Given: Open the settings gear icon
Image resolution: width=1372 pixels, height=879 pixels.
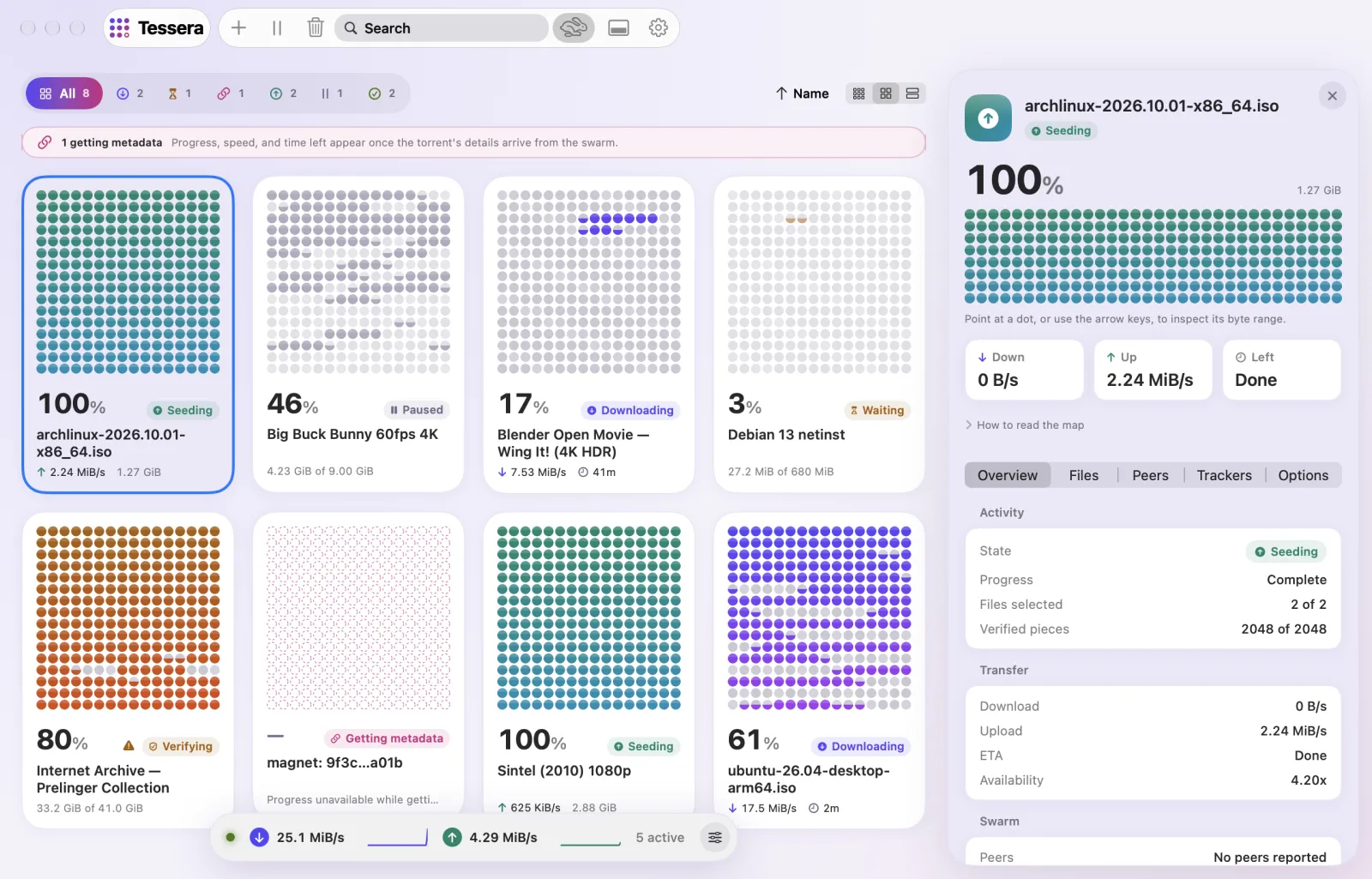Looking at the screenshot, I should tap(659, 28).
